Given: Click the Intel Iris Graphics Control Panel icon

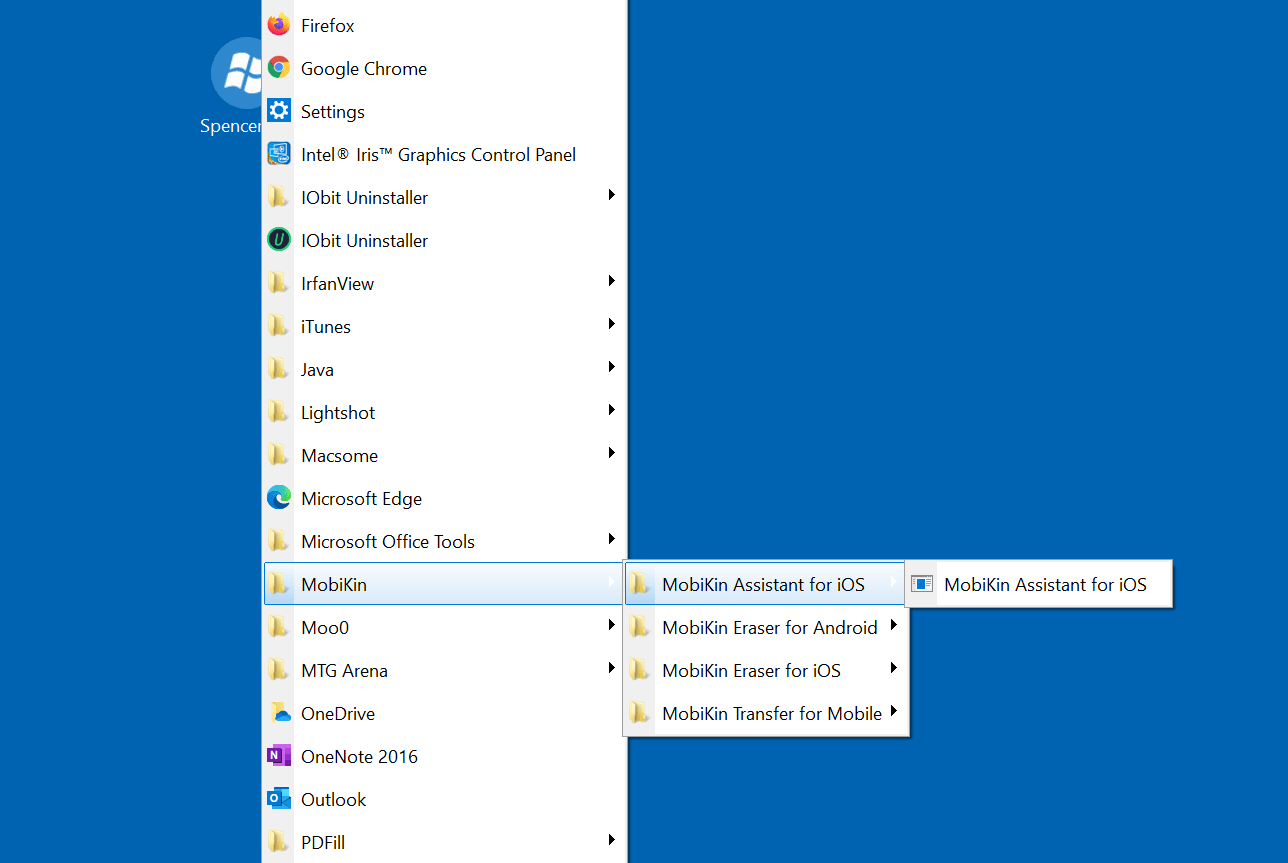Looking at the screenshot, I should pos(279,154).
